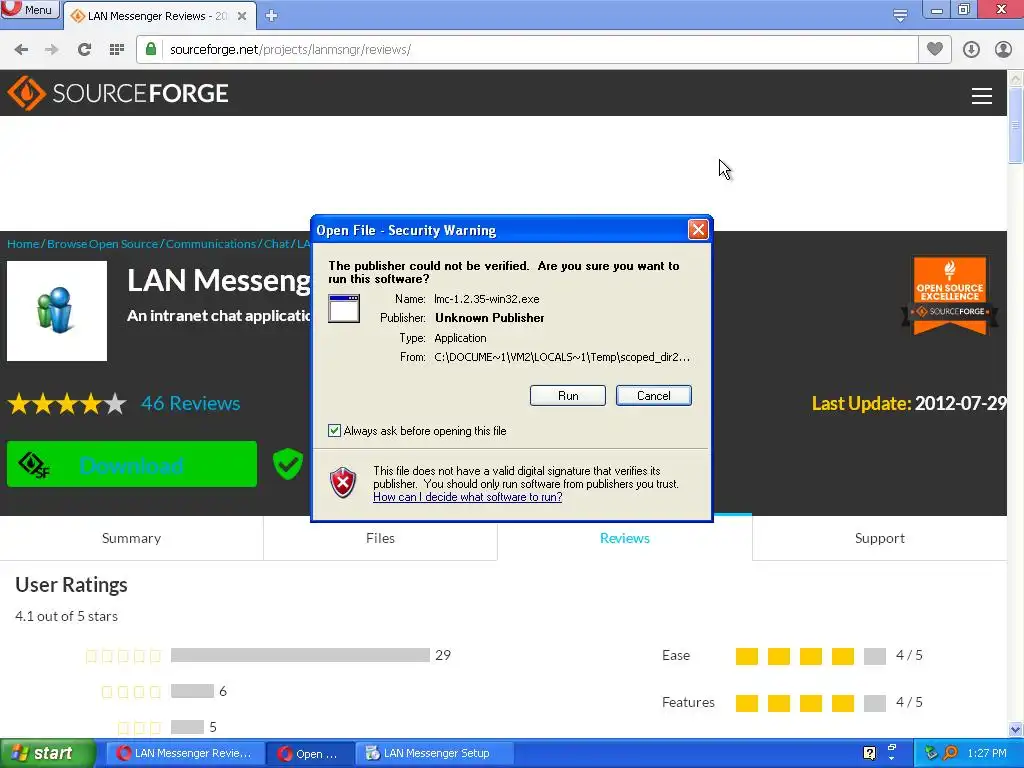Click the 1:27 PM system clock
Image resolution: width=1024 pixels, height=768 pixels.
[x=987, y=754]
